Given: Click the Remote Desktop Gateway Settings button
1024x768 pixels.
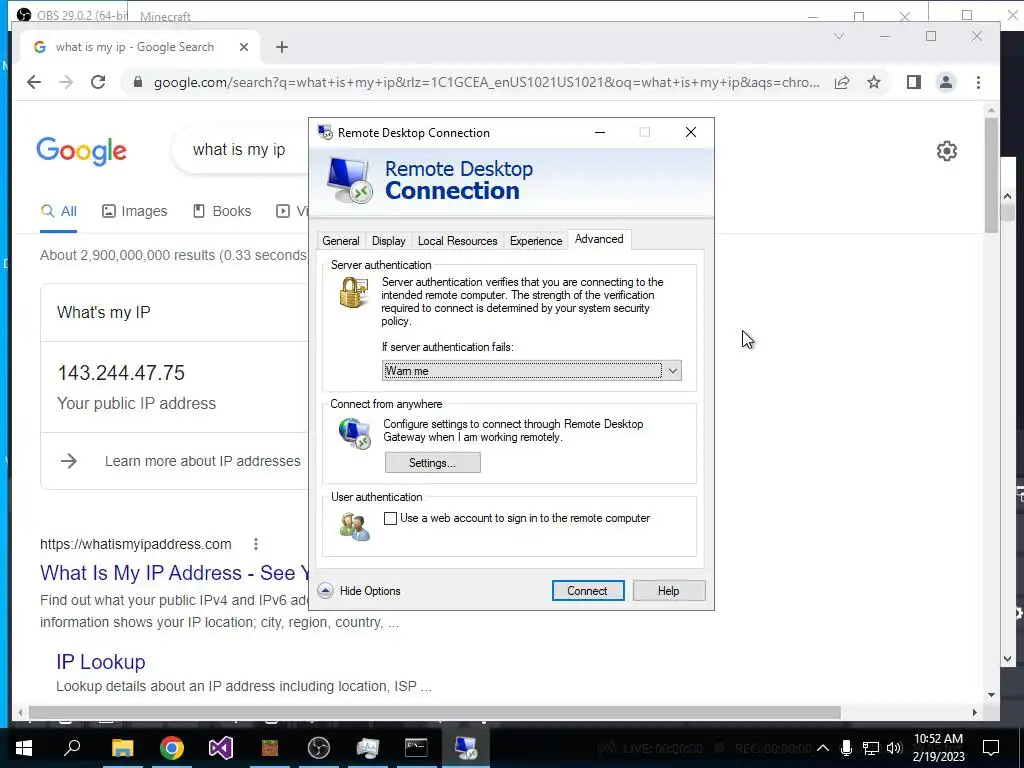Looking at the screenshot, I should click(x=432, y=463).
